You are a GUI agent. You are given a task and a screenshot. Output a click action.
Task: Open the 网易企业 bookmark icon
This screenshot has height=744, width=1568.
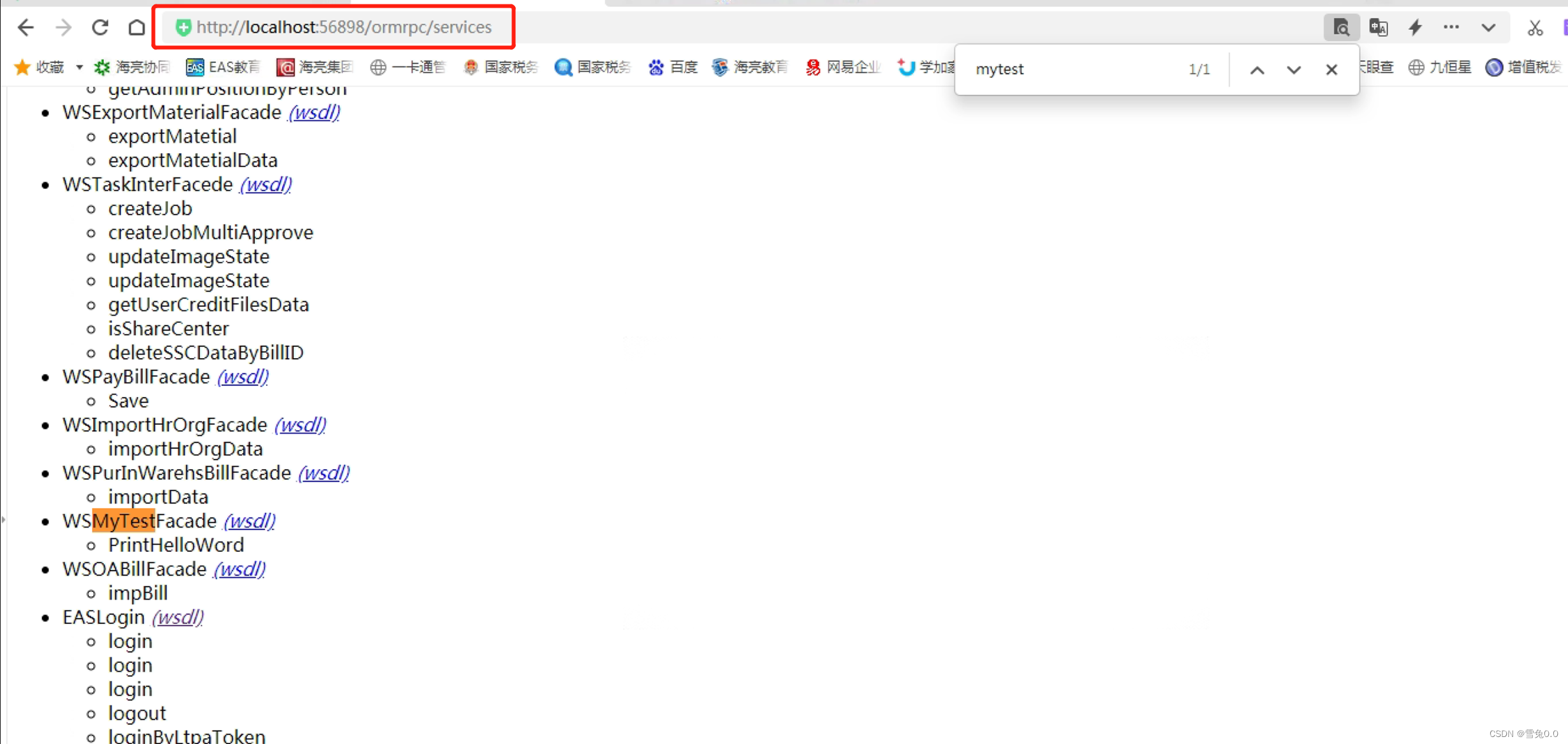812,67
